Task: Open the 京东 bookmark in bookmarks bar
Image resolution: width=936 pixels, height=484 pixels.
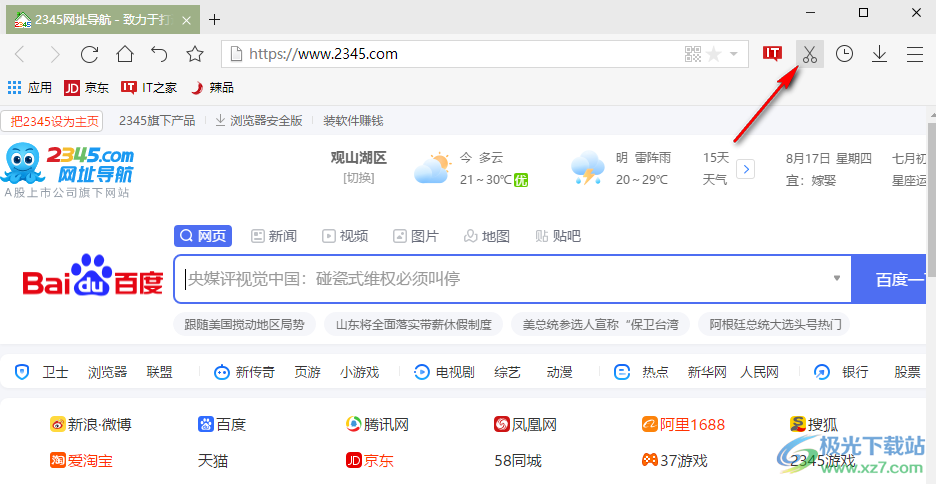Action: tap(87, 88)
